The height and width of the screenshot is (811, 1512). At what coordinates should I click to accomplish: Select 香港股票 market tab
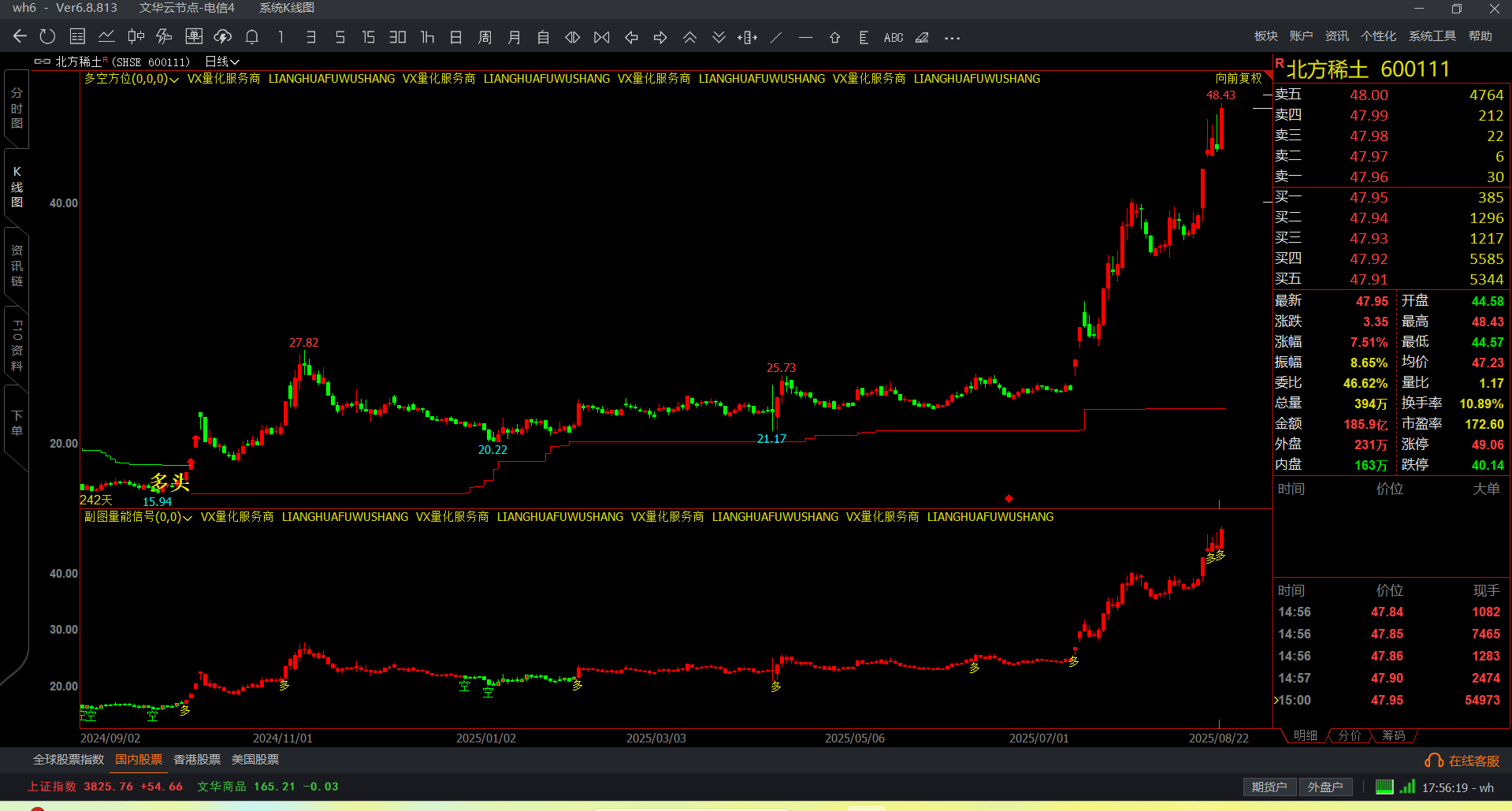click(x=197, y=760)
